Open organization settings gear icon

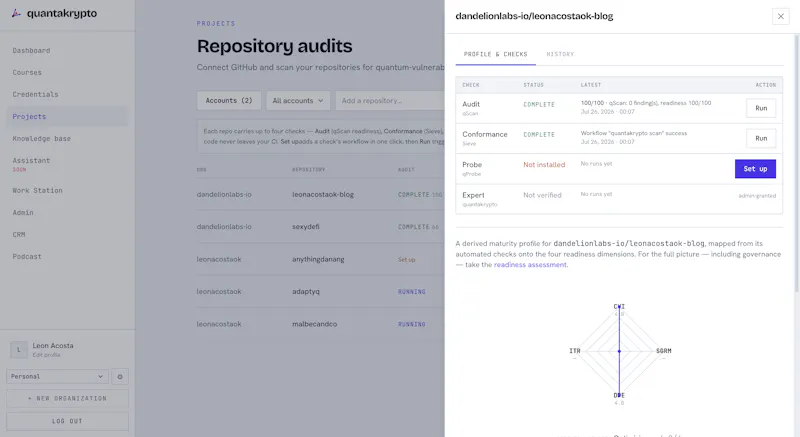click(120, 377)
